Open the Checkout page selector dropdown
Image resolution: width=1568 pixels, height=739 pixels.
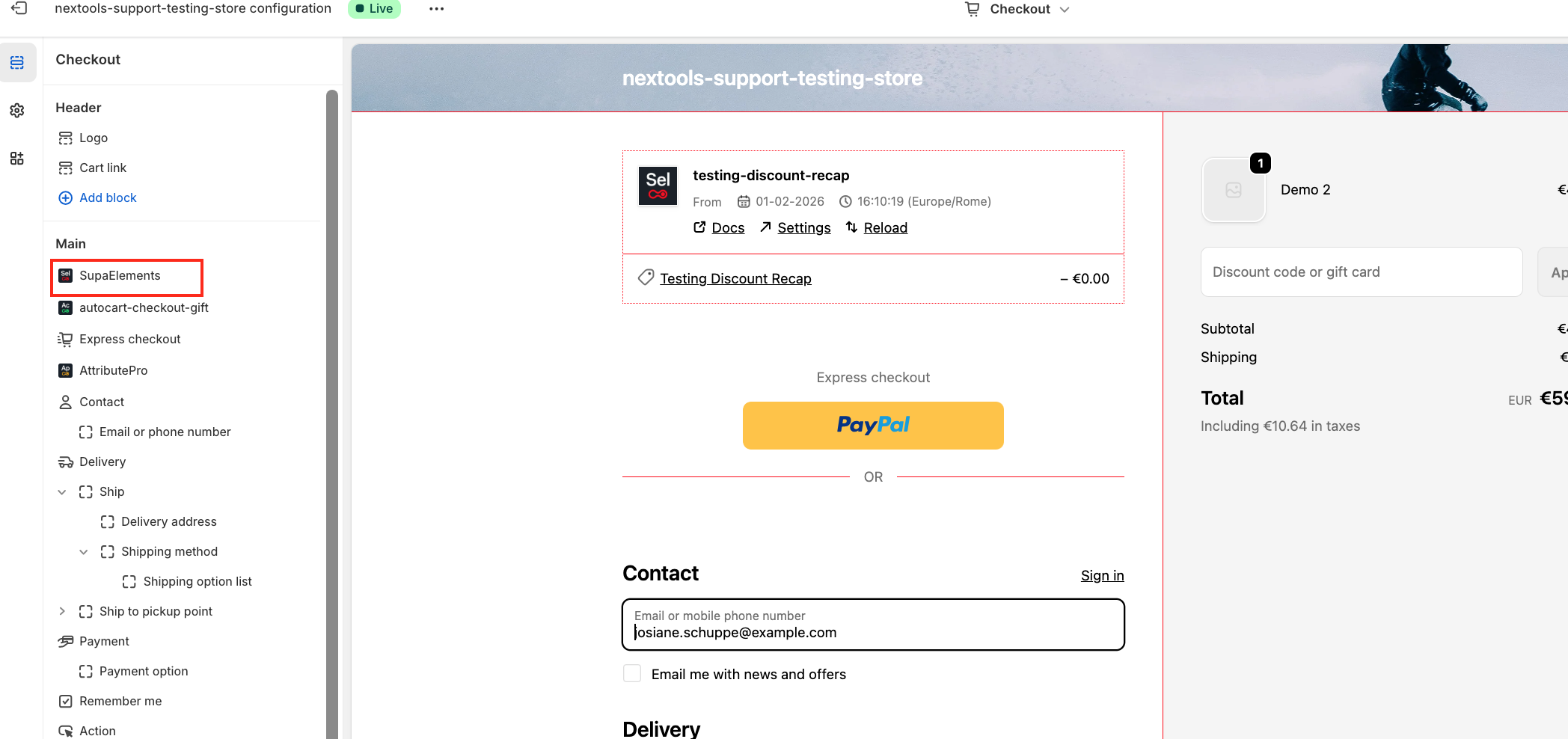click(x=1018, y=9)
